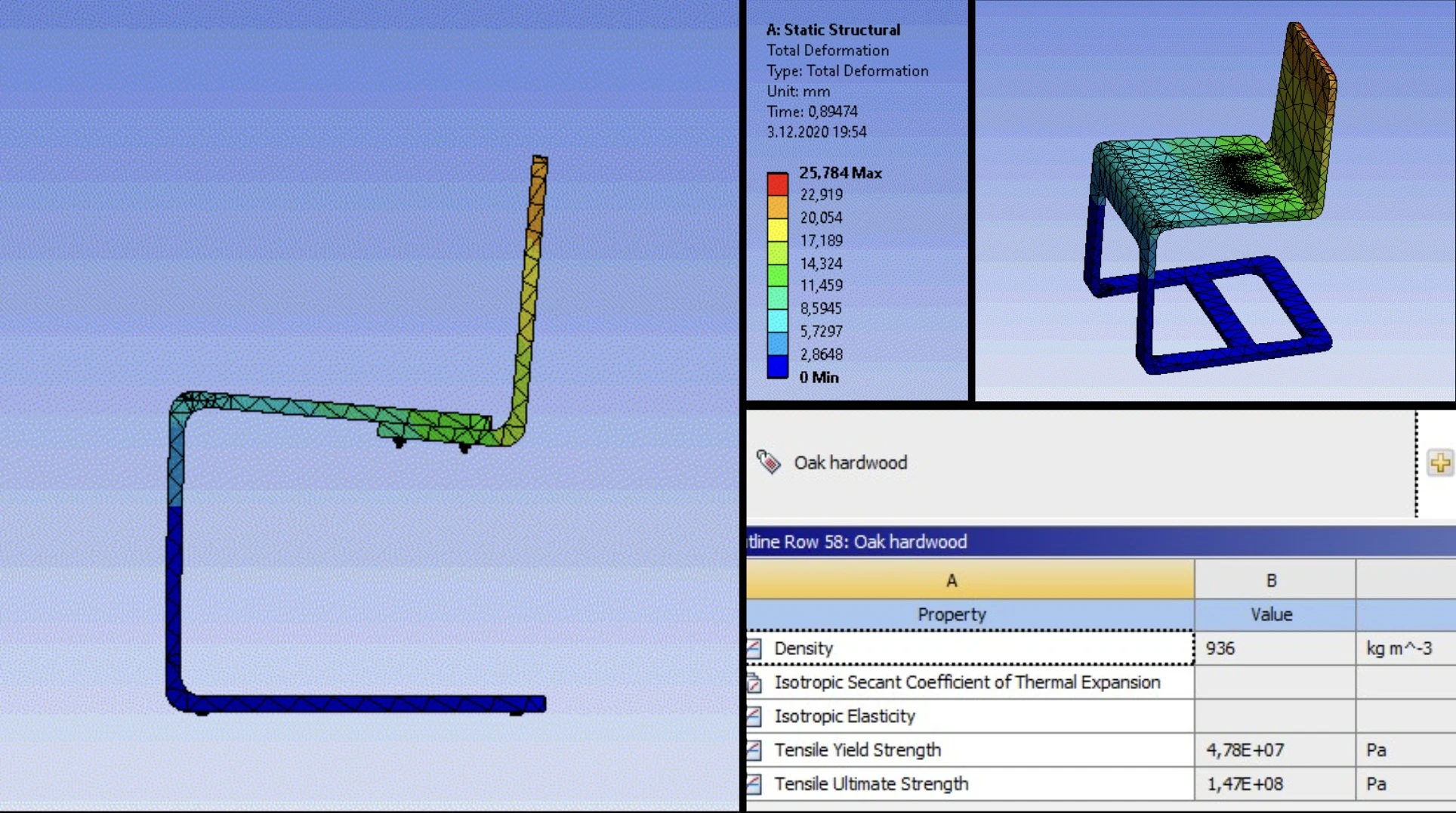Click the Density row property icon
The image size is (1456, 813).
click(754, 648)
